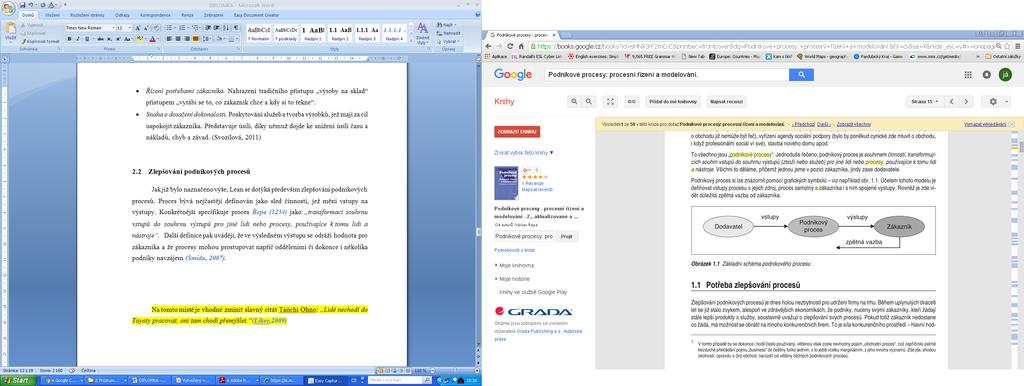The image size is (1024, 386).
Task: Open Strana 15 page dropdown
Action: 925,101
